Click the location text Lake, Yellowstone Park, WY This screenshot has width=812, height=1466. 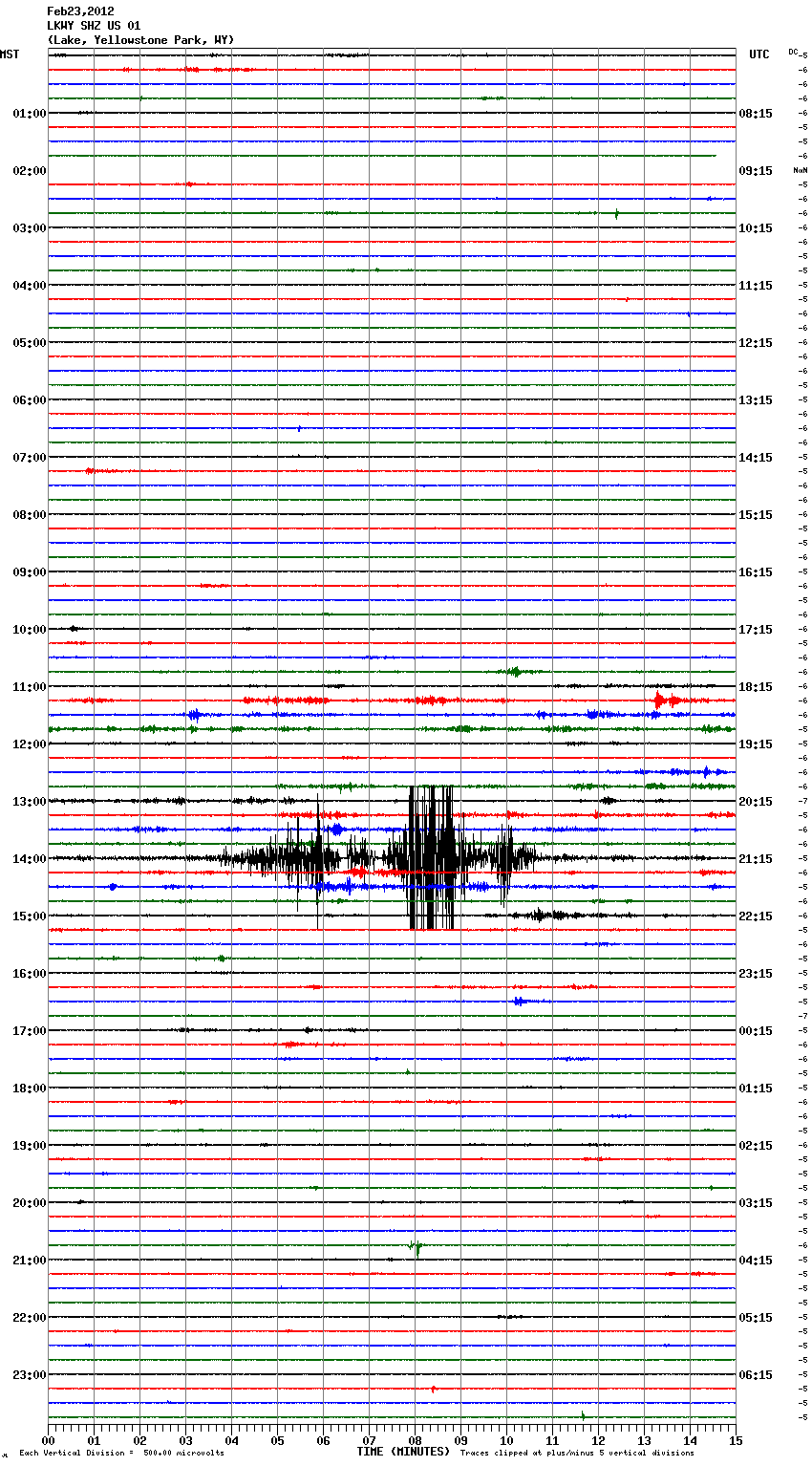click(140, 40)
